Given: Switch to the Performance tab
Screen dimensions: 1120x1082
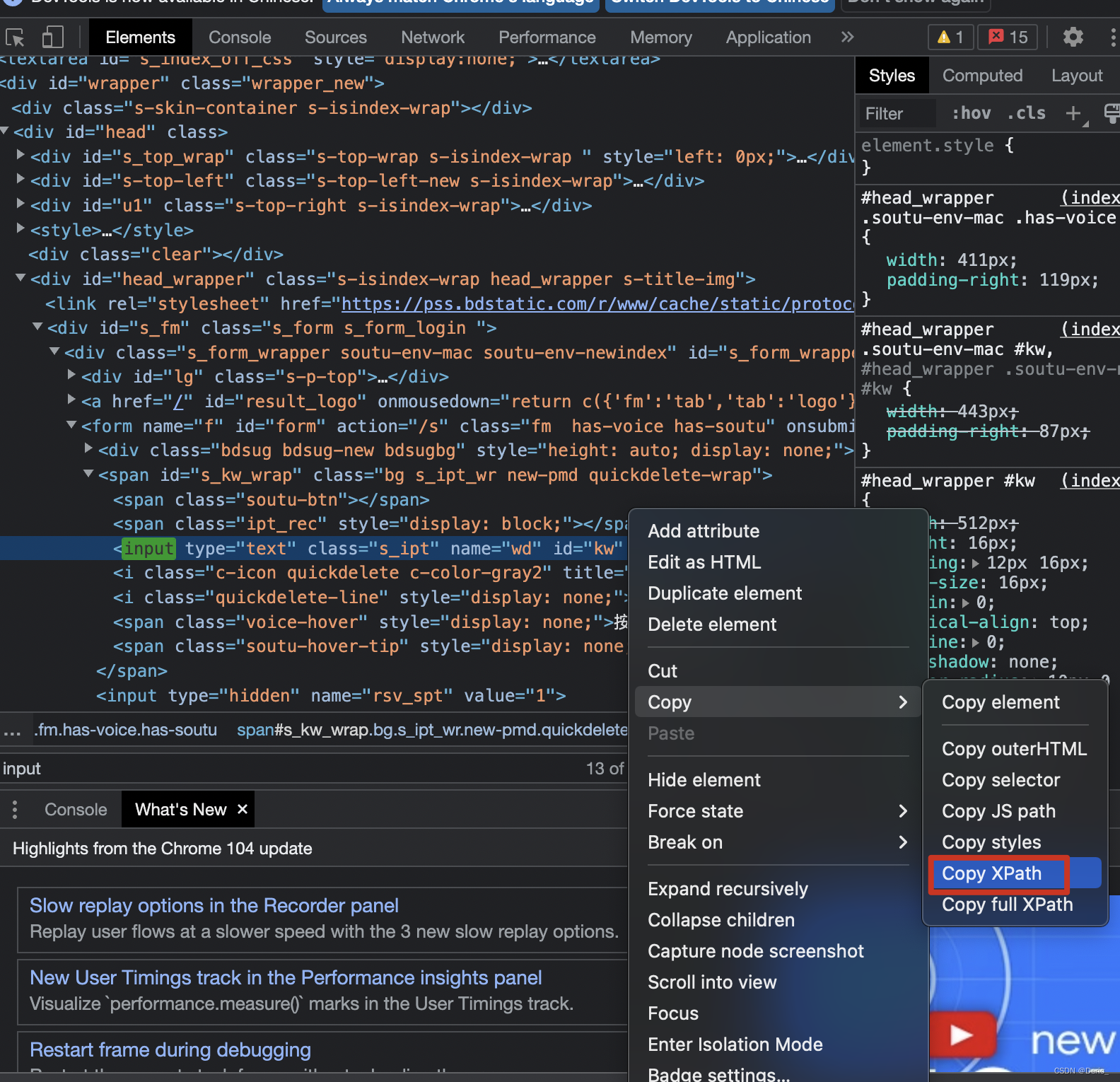Looking at the screenshot, I should click(x=547, y=37).
